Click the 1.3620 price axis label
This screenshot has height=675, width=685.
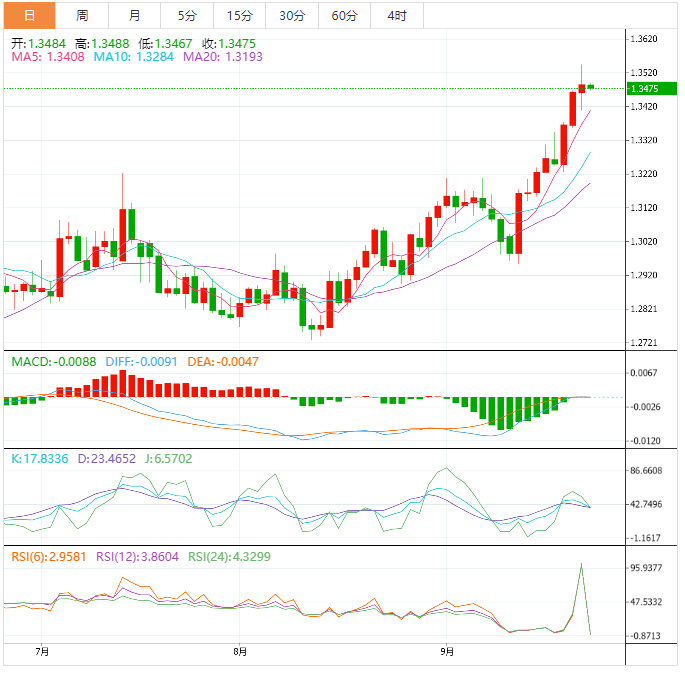coord(644,39)
